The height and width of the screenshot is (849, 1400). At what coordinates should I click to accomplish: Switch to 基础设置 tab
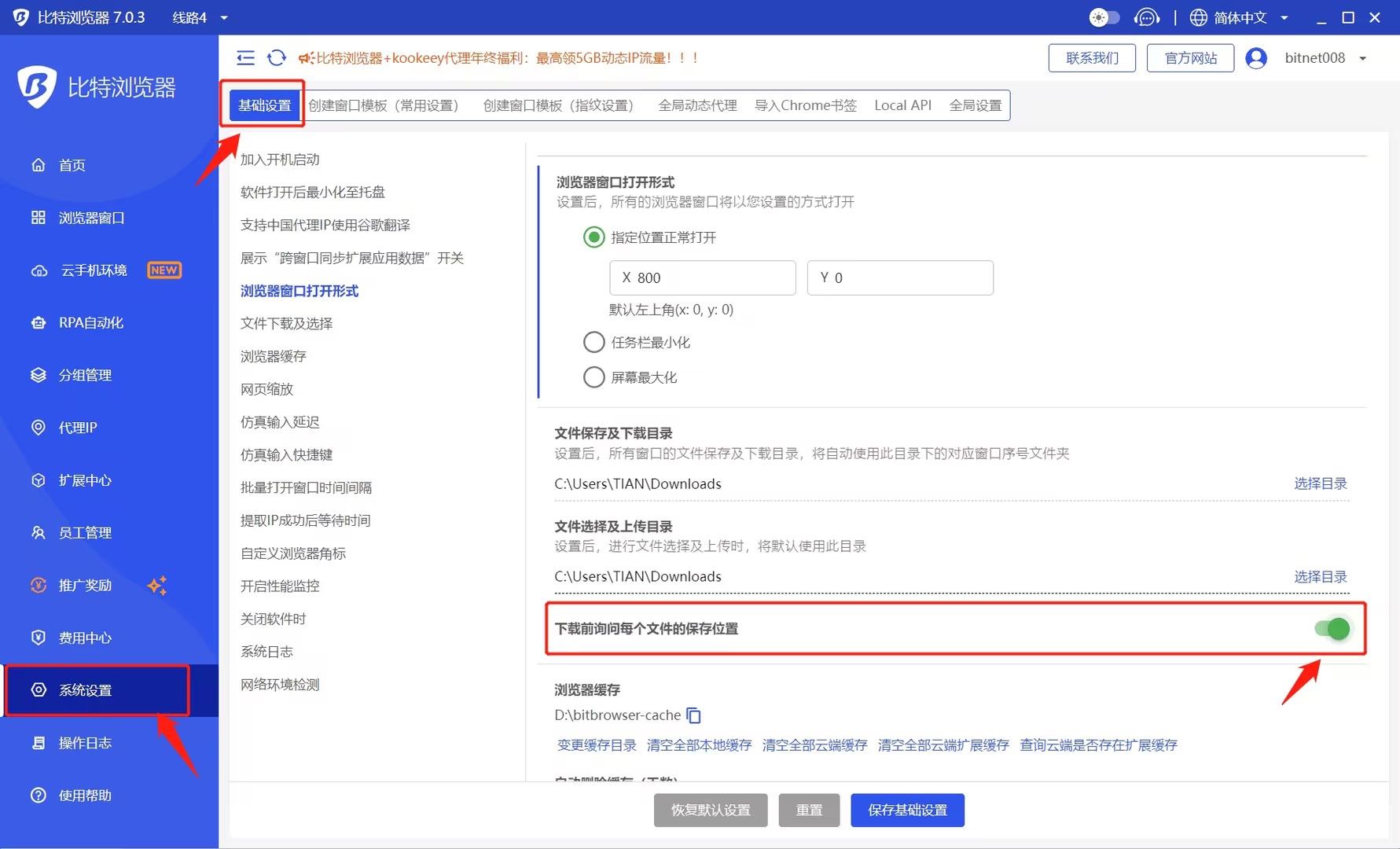[x=265, y=105]
